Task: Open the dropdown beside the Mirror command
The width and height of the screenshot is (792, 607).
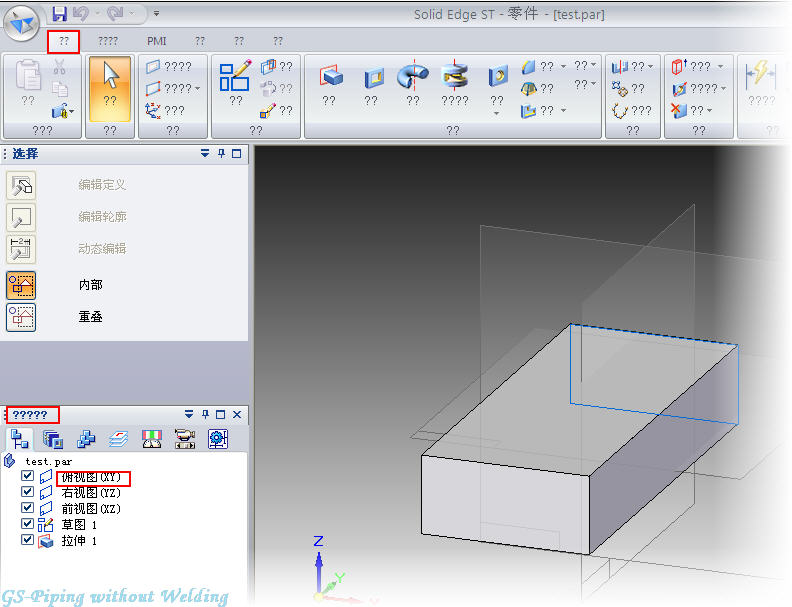Action: [x=651, y=66]
